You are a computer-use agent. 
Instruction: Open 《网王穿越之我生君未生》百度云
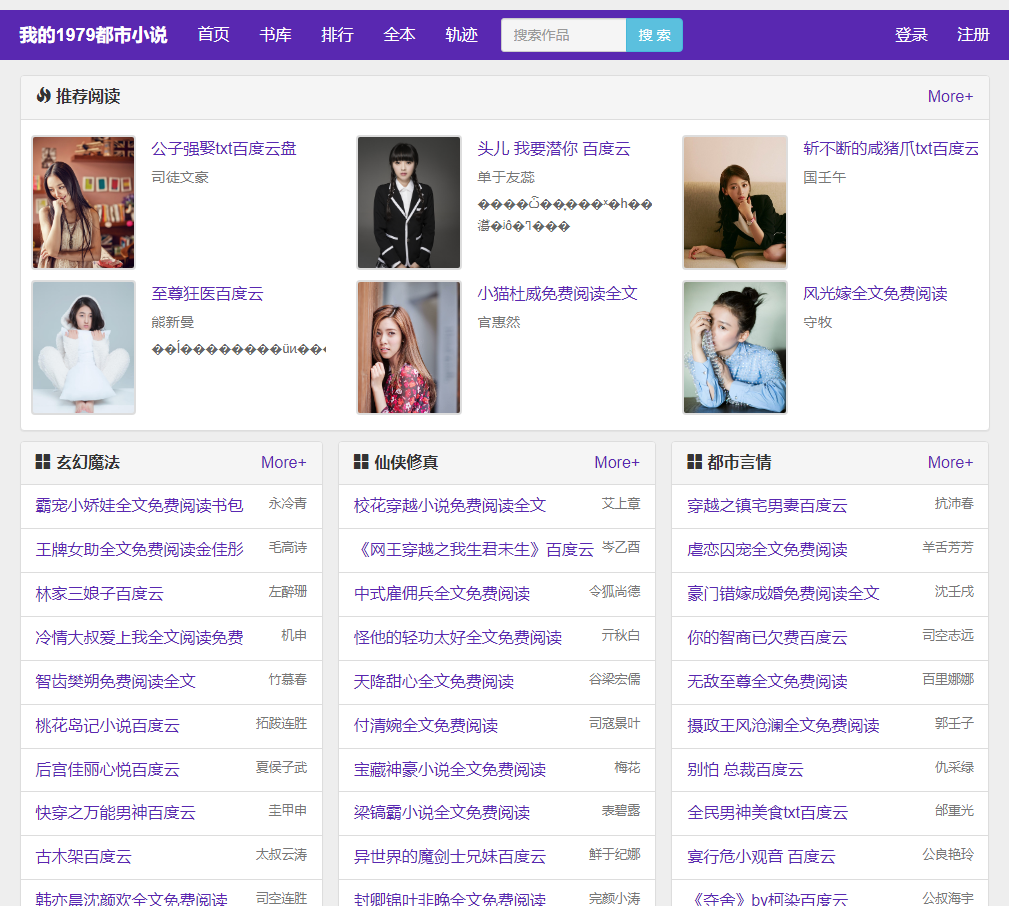(474, 550)
